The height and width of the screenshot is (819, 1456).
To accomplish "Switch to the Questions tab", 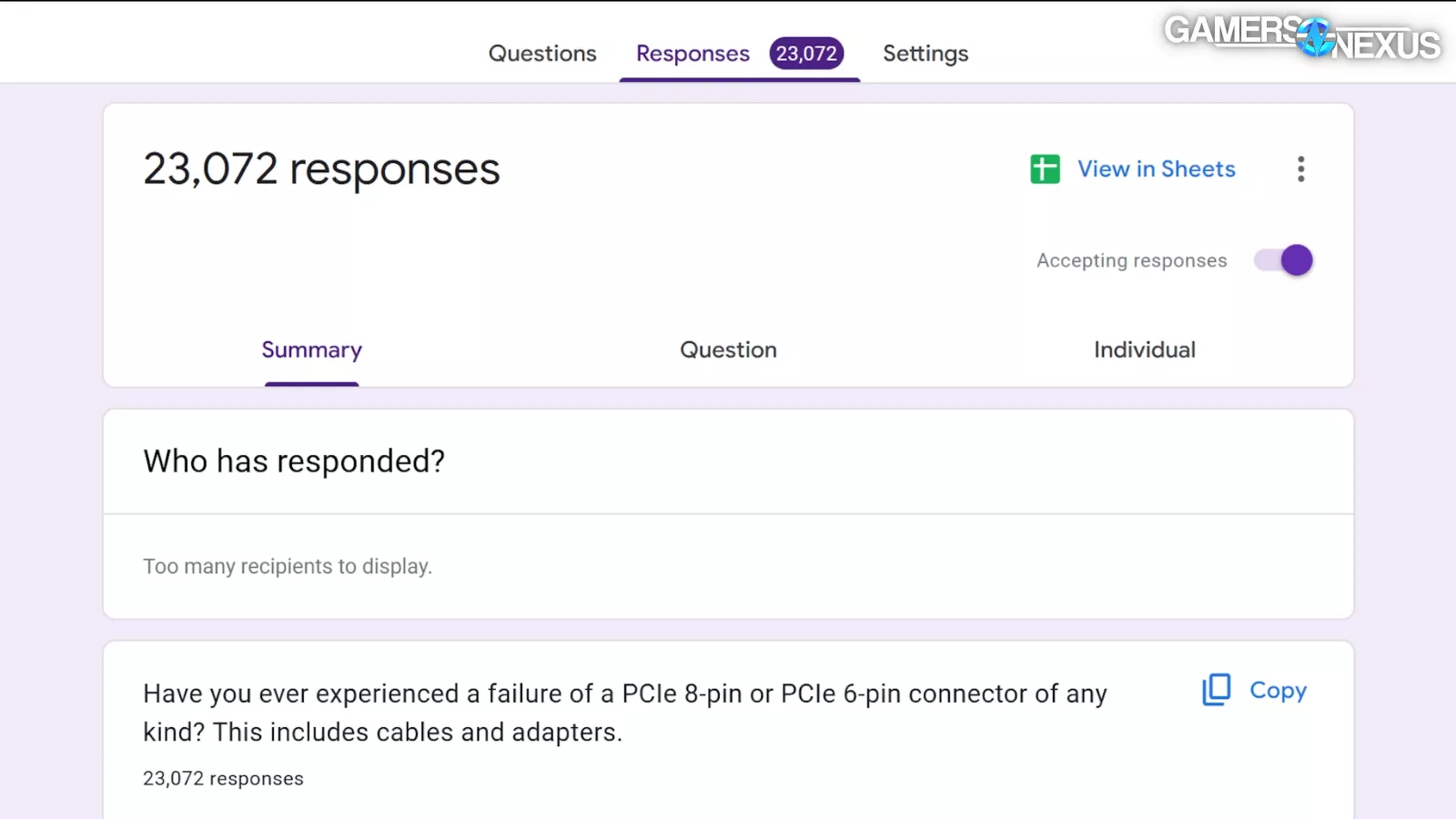I will point(542,54).
